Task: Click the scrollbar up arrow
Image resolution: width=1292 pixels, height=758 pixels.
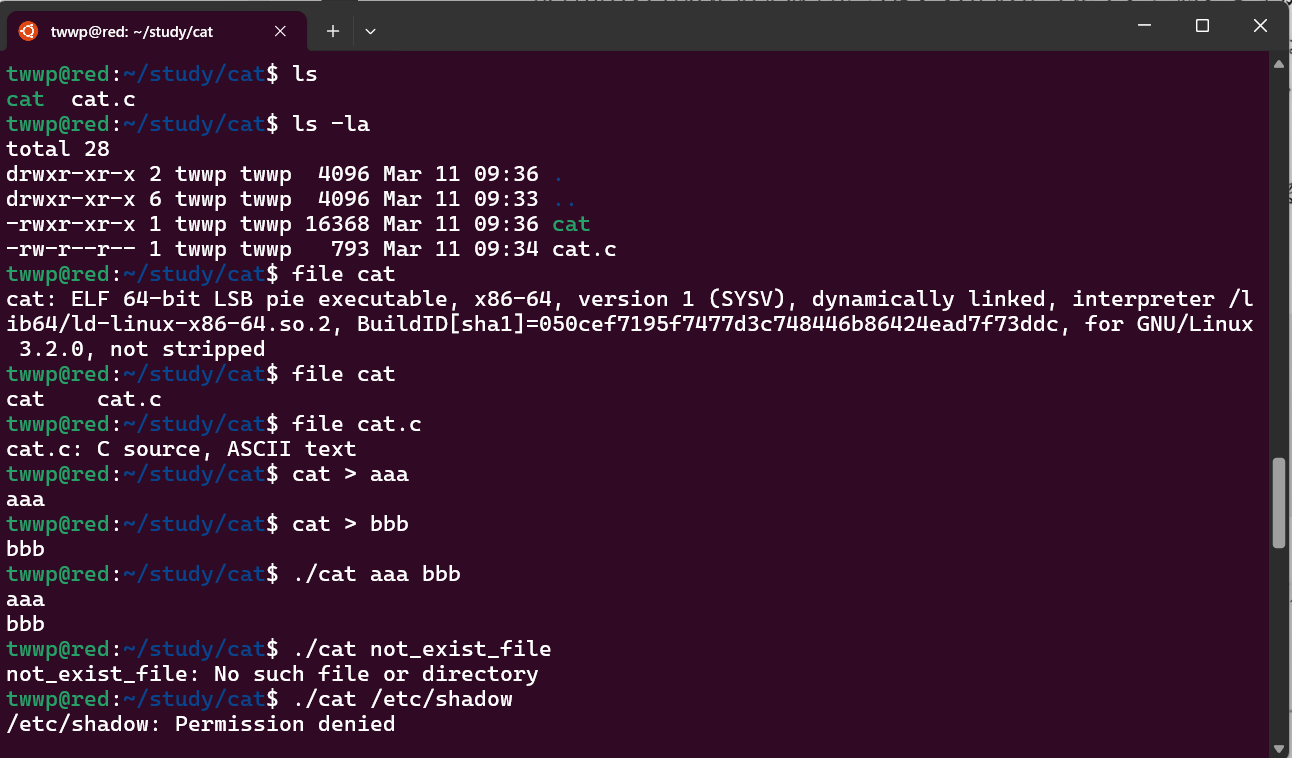Action: [1278, 65]
